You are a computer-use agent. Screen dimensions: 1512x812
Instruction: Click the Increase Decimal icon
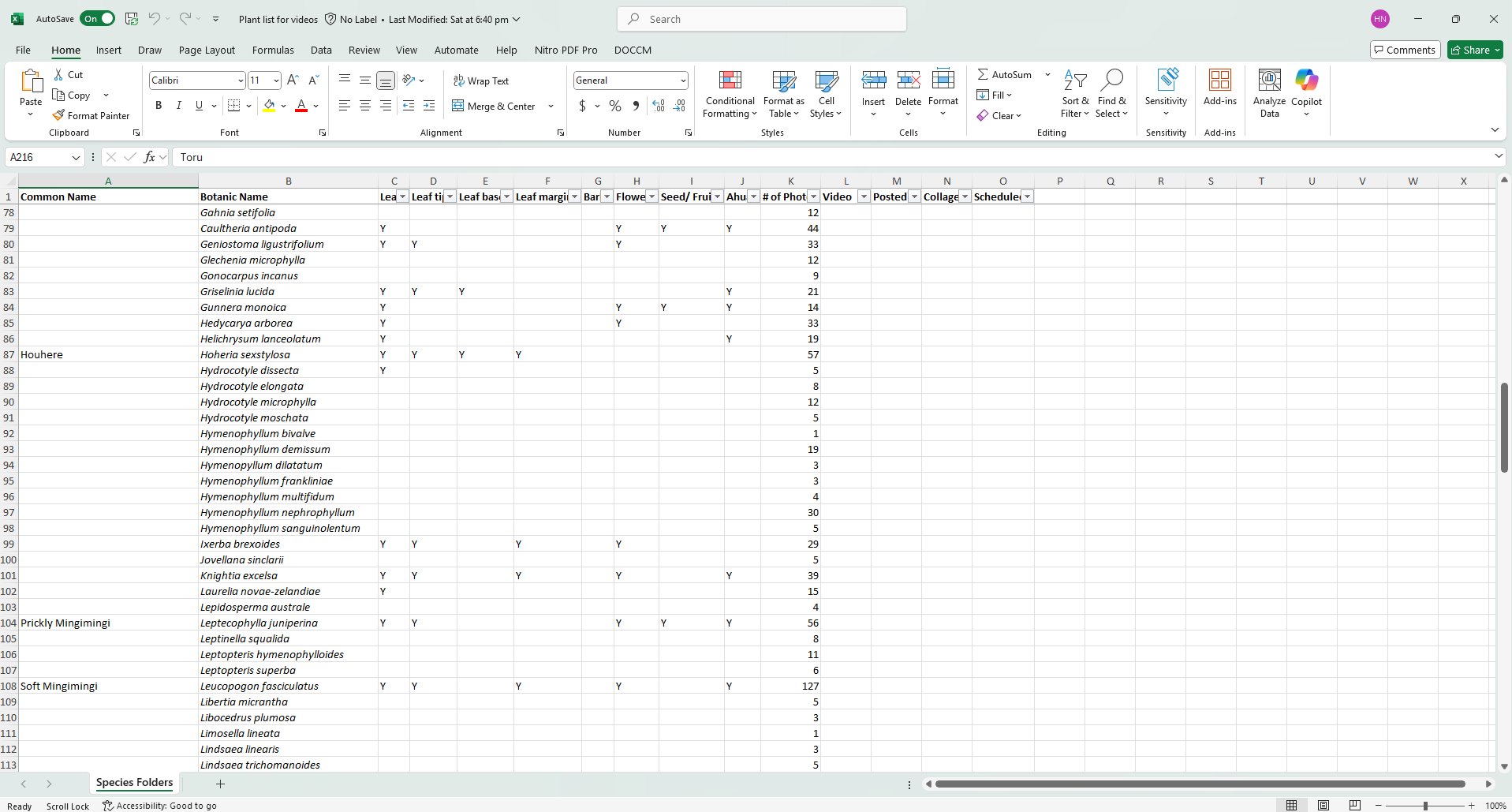659,106
